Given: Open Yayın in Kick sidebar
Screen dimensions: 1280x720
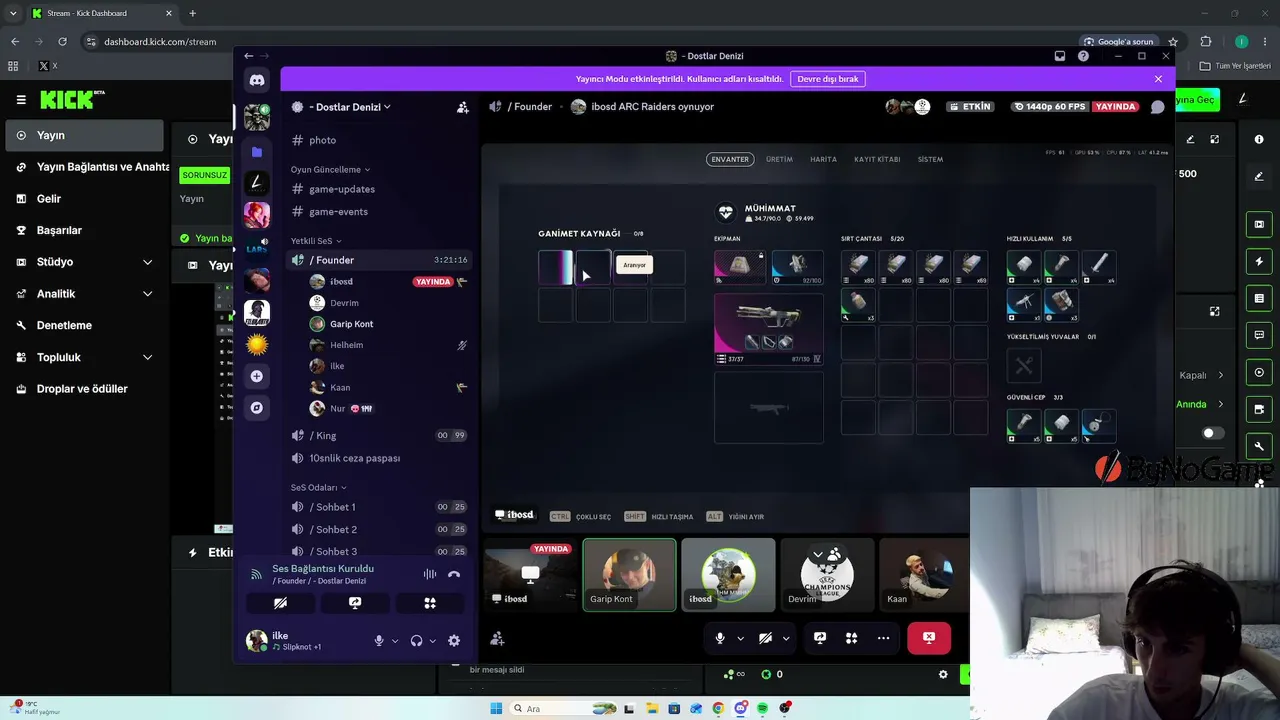Looking at the screenshot, I should (x=85, y=135).
